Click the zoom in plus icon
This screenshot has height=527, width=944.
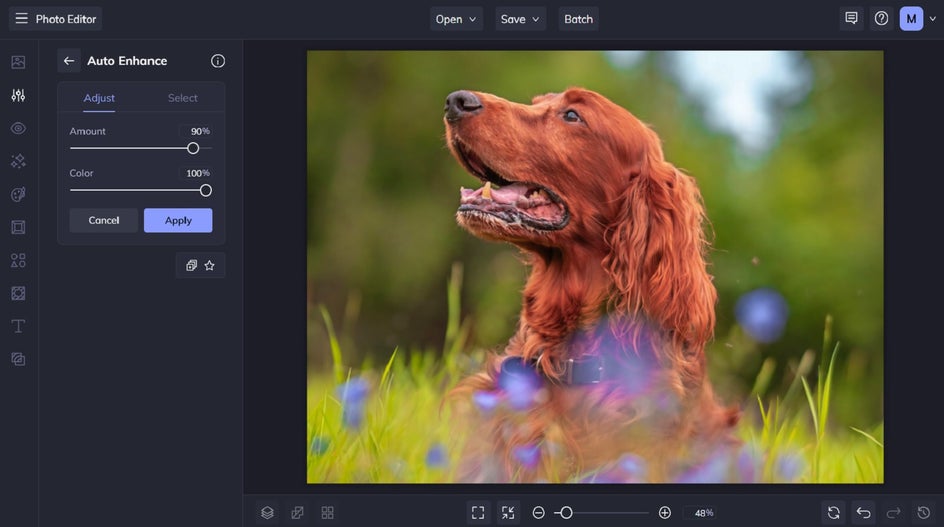tap(665, 512)
